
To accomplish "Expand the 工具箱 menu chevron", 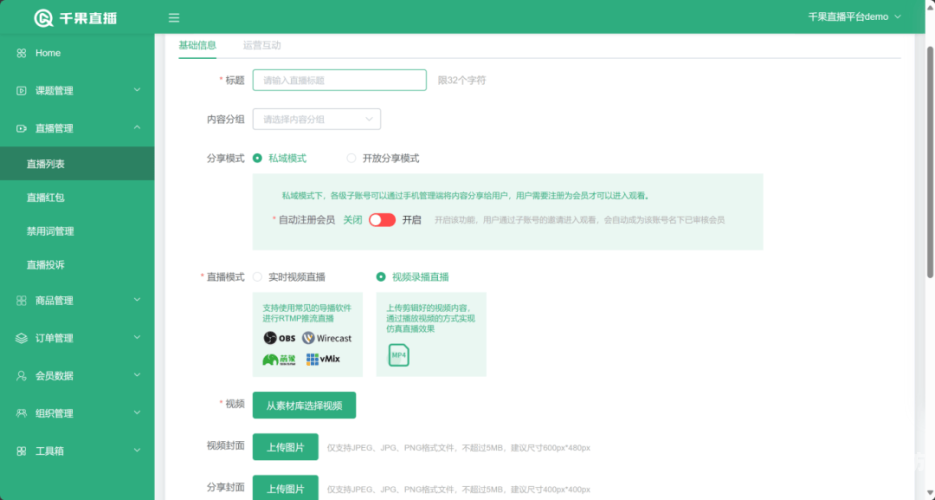I will [137, 451].
